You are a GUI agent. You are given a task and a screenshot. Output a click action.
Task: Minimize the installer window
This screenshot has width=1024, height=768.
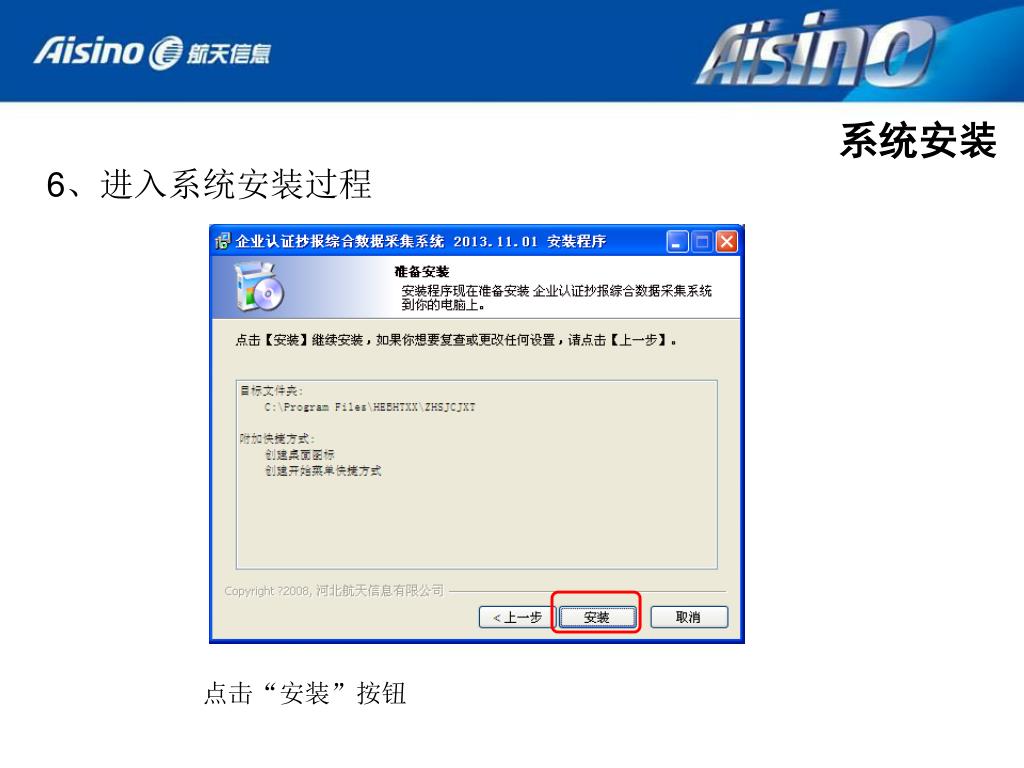pyautogui.click(x=677, y=242)
